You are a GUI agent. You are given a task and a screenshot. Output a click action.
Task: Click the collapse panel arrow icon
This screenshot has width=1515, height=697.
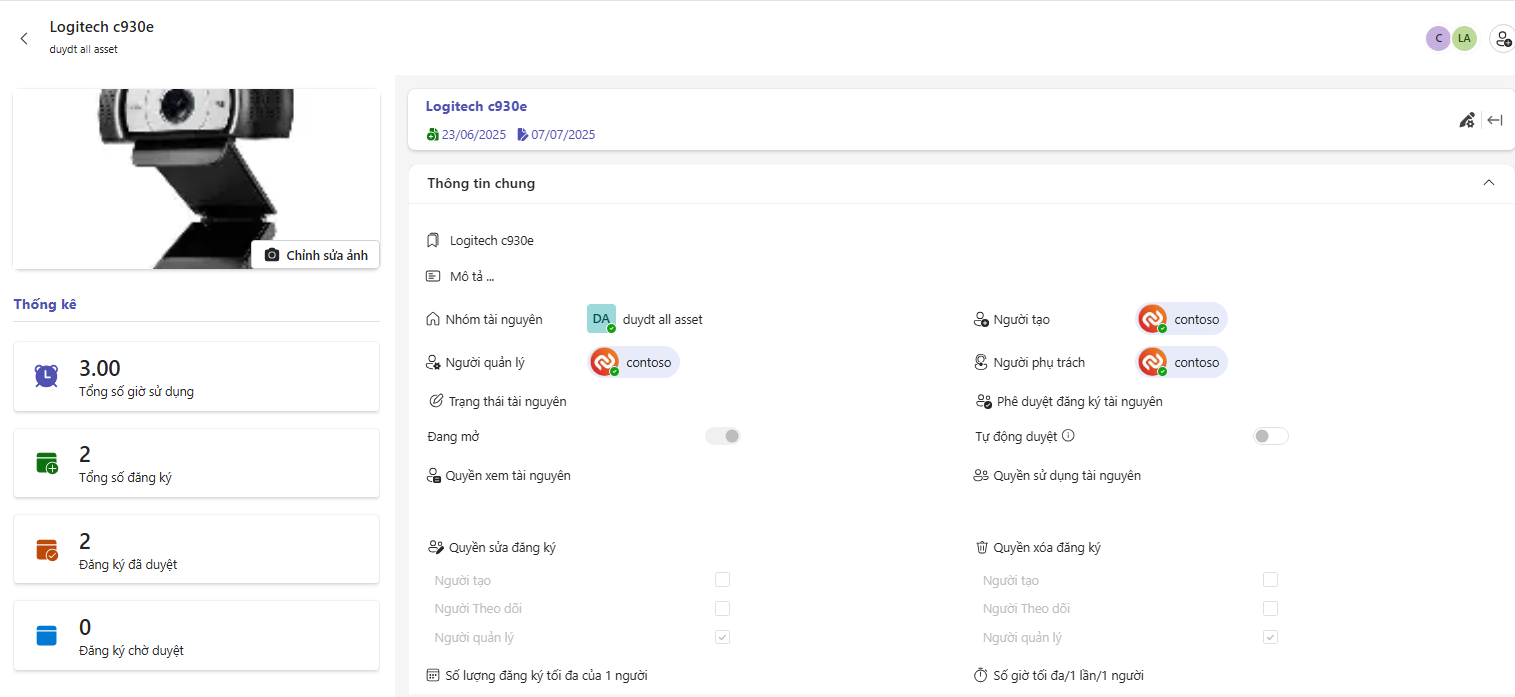click(x=1495, y=120)
